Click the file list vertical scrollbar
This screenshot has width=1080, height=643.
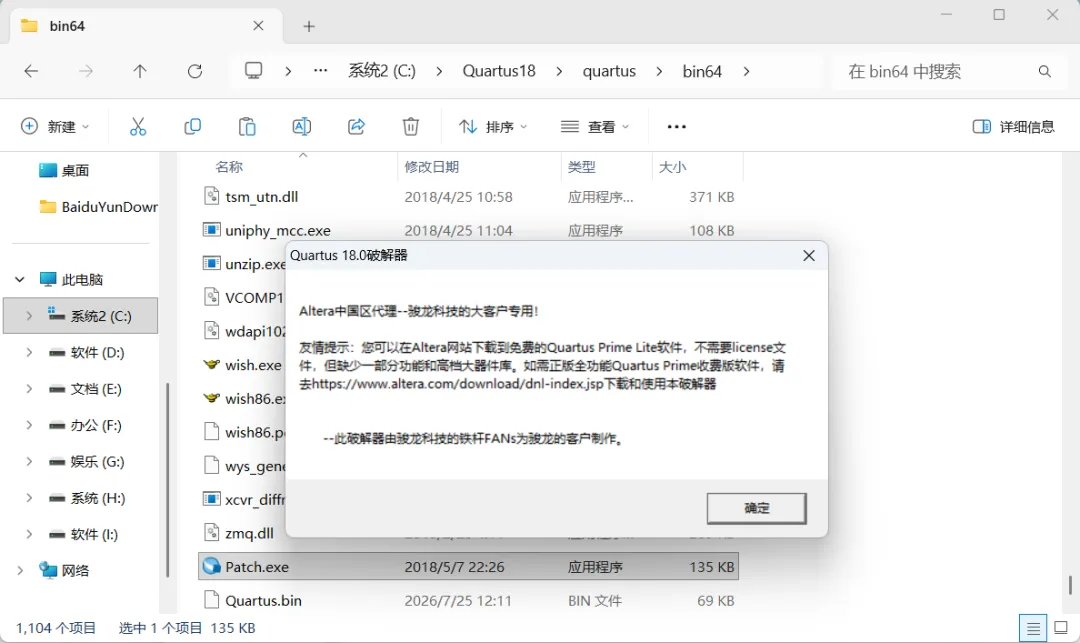pyautogui.click(x=1070, y=584)
